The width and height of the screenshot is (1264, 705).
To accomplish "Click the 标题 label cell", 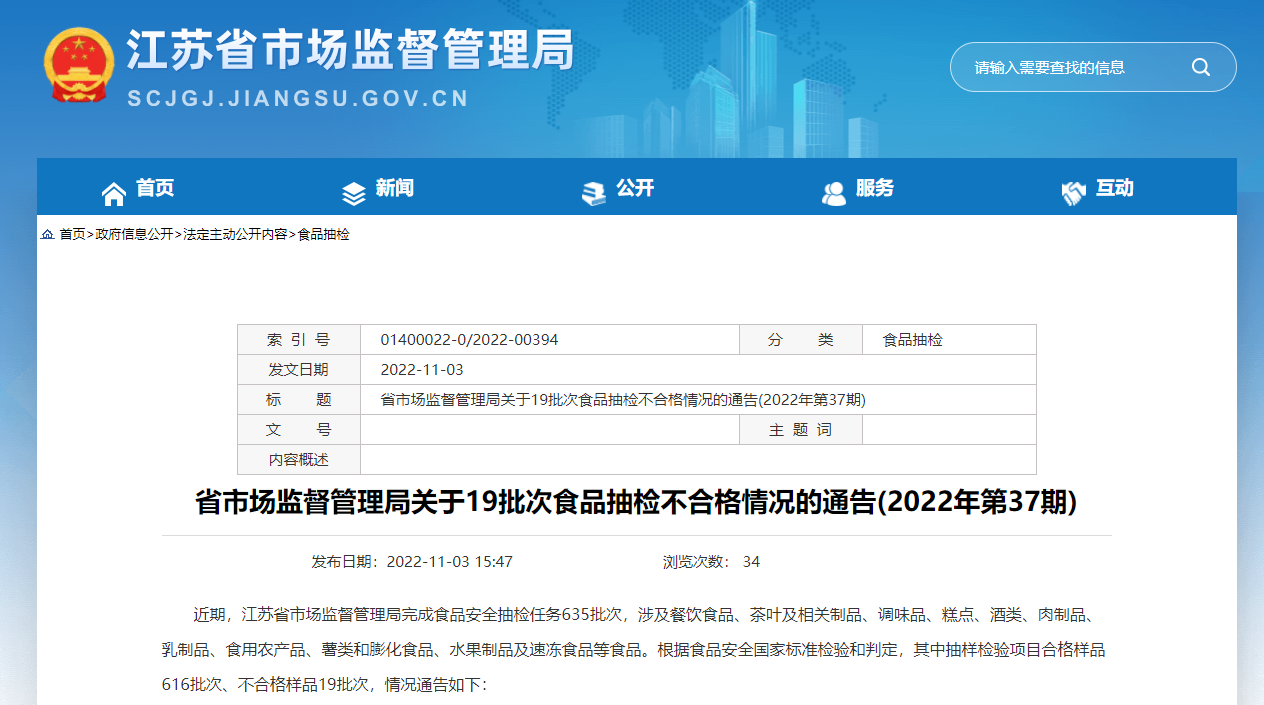I will (x=299, y=400).
